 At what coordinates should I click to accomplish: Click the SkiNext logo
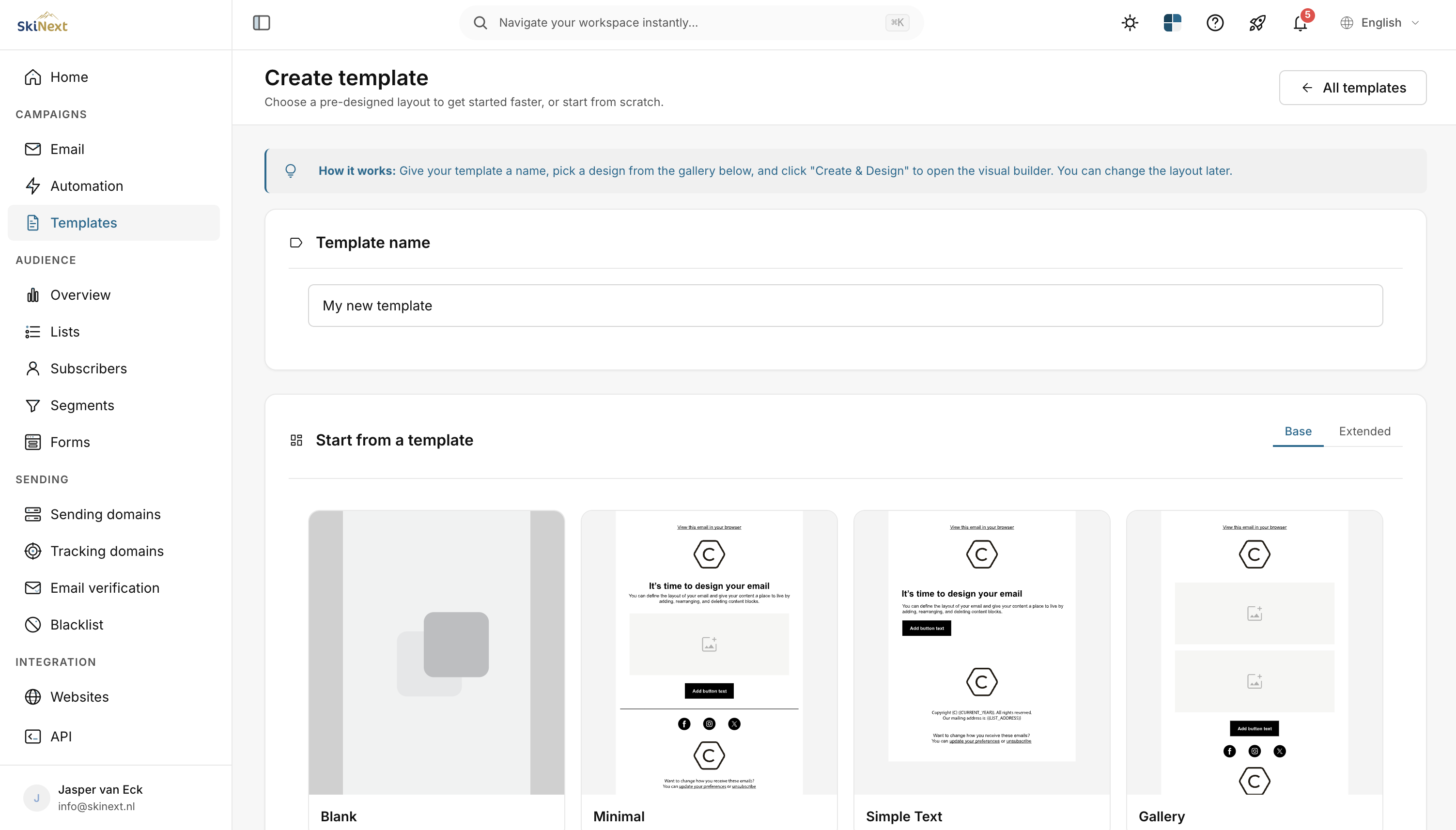(x=42, y=23)
